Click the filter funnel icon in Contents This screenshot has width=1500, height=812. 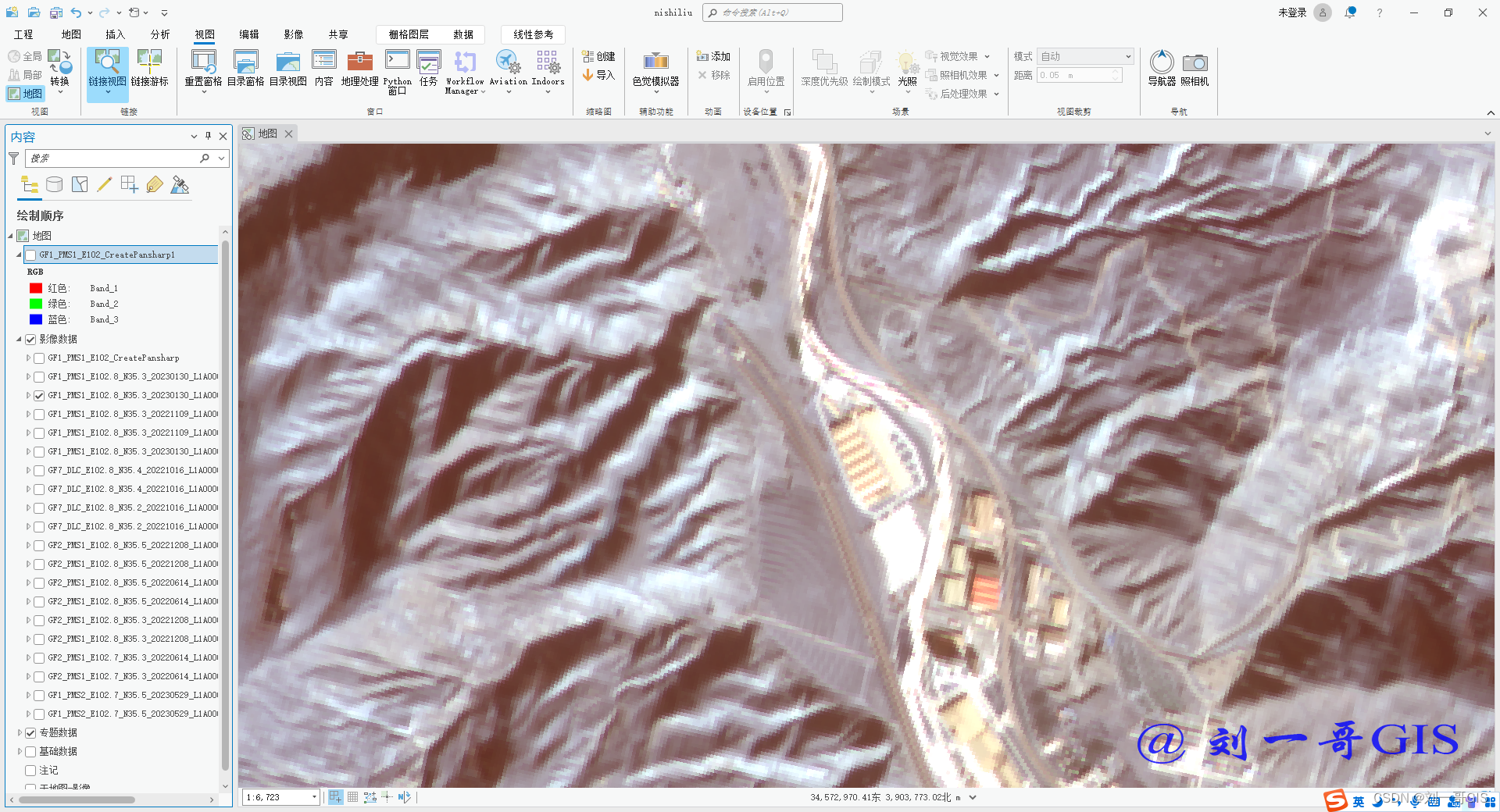pyautogui.click(x=13, y=158)
